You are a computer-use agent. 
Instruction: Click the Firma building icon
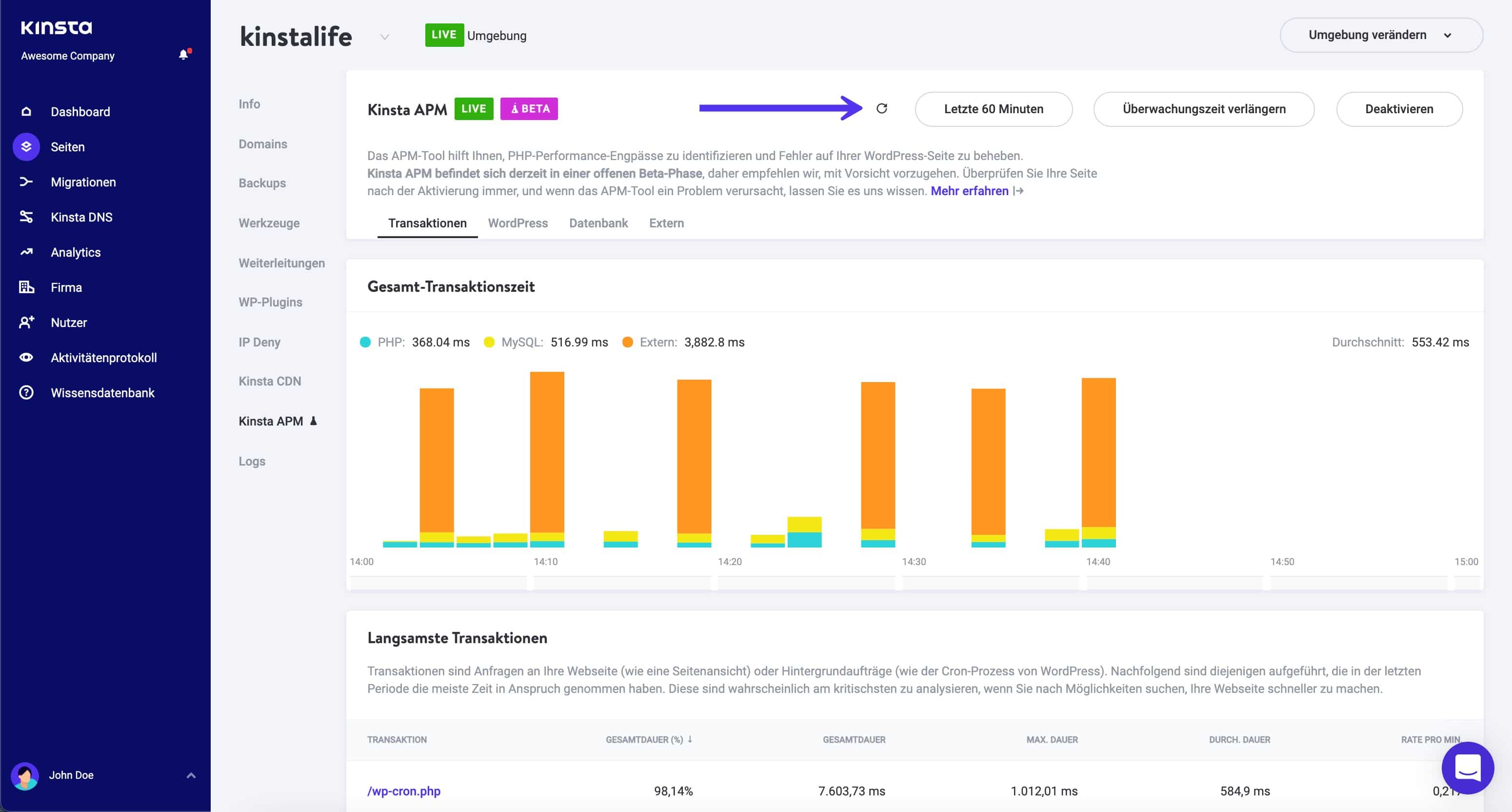pyautogui.click(x=26, y=287)
